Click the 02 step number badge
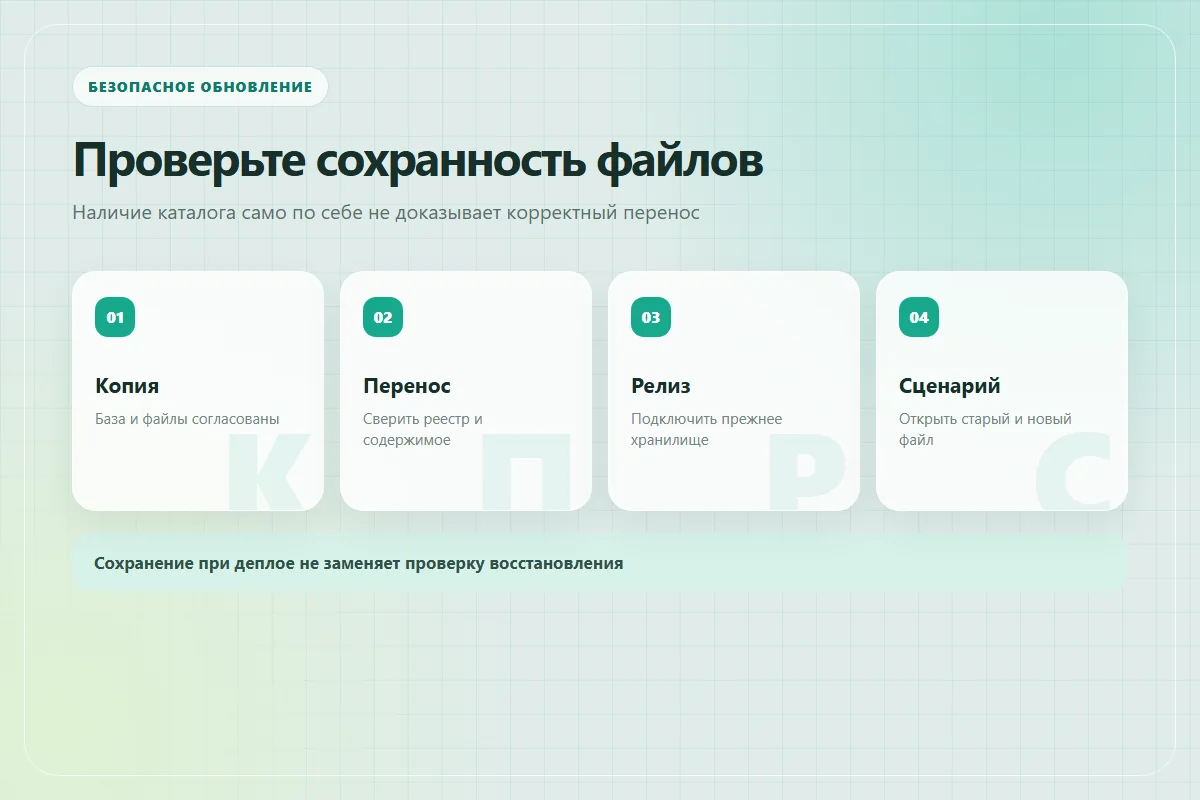 click(x=383, y=317)
